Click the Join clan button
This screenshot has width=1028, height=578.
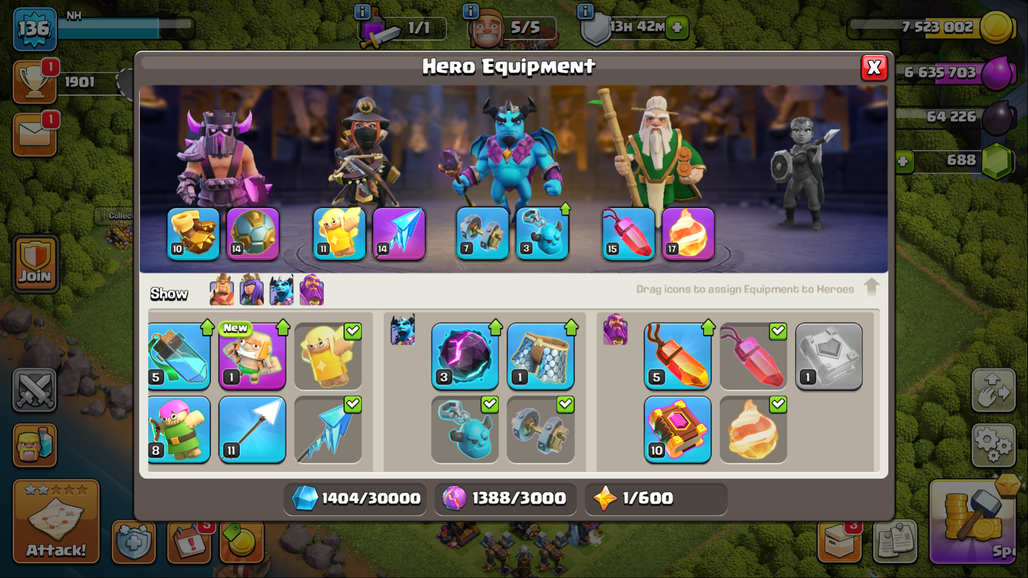[35, 263]
